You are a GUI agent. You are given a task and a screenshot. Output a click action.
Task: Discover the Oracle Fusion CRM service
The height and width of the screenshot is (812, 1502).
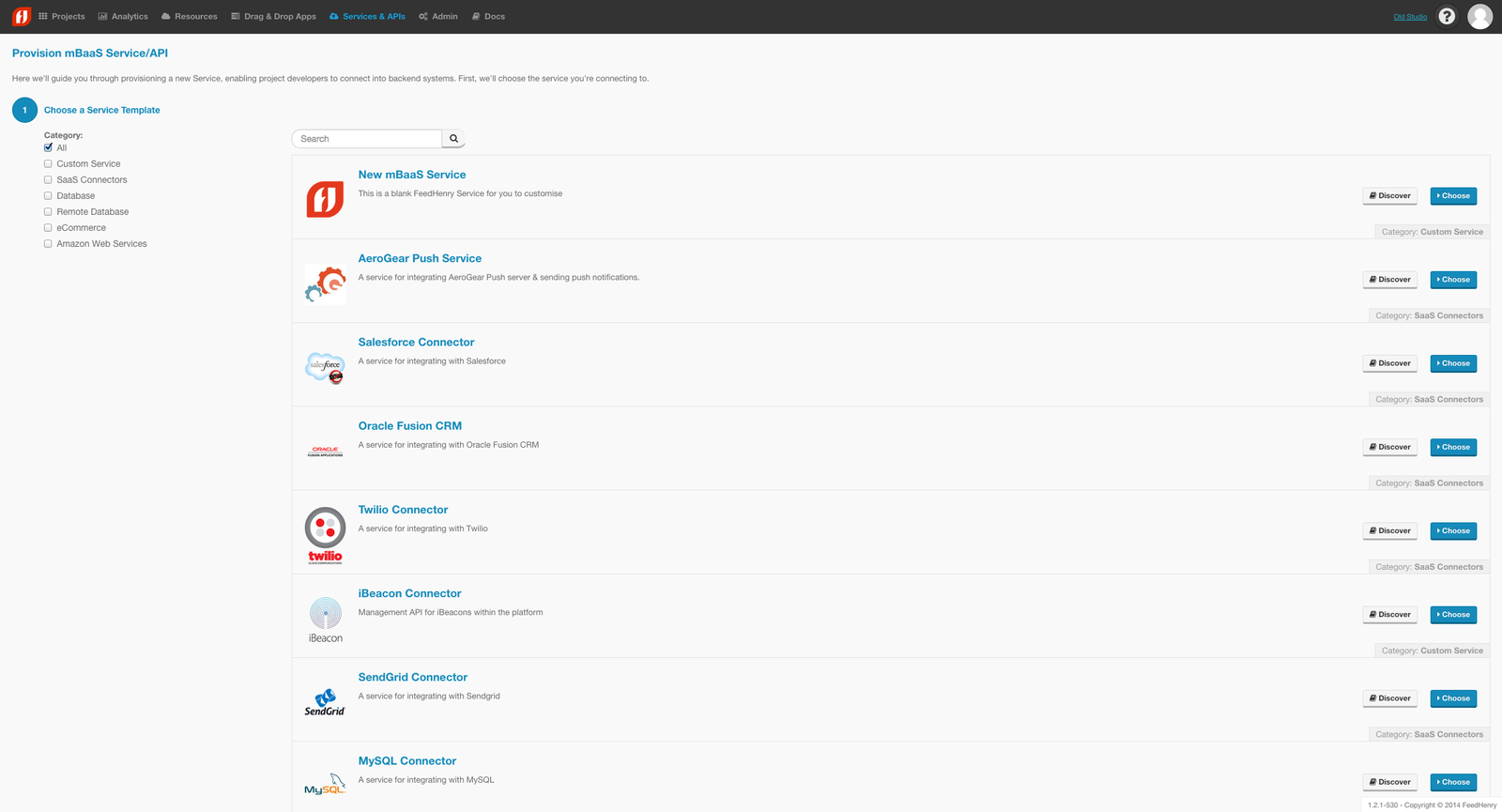click(x=1389, y=447)
